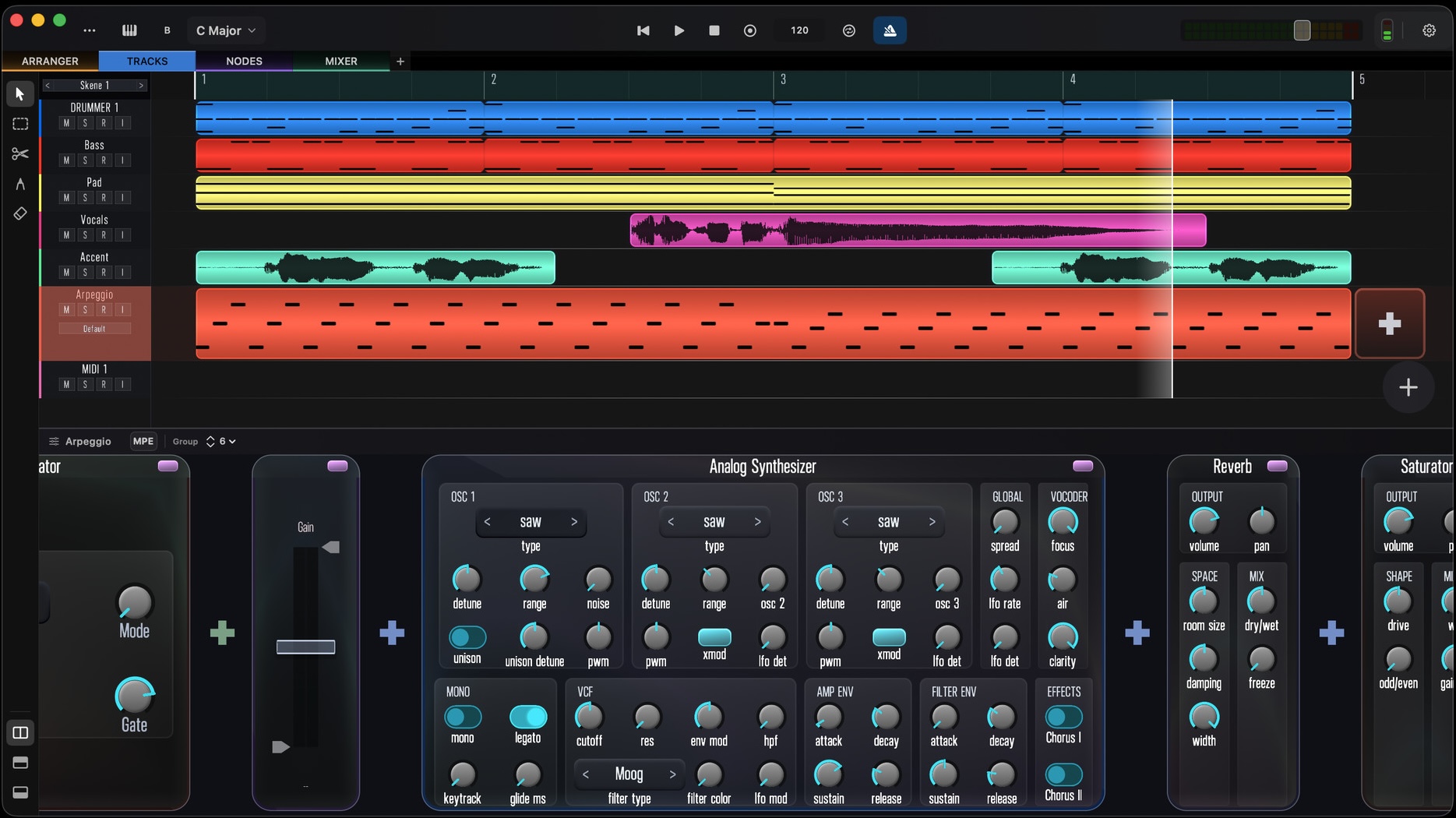The height and width of the screenshot is (818, 1456).
Task: Stop playback
Action: click(714, 30)
